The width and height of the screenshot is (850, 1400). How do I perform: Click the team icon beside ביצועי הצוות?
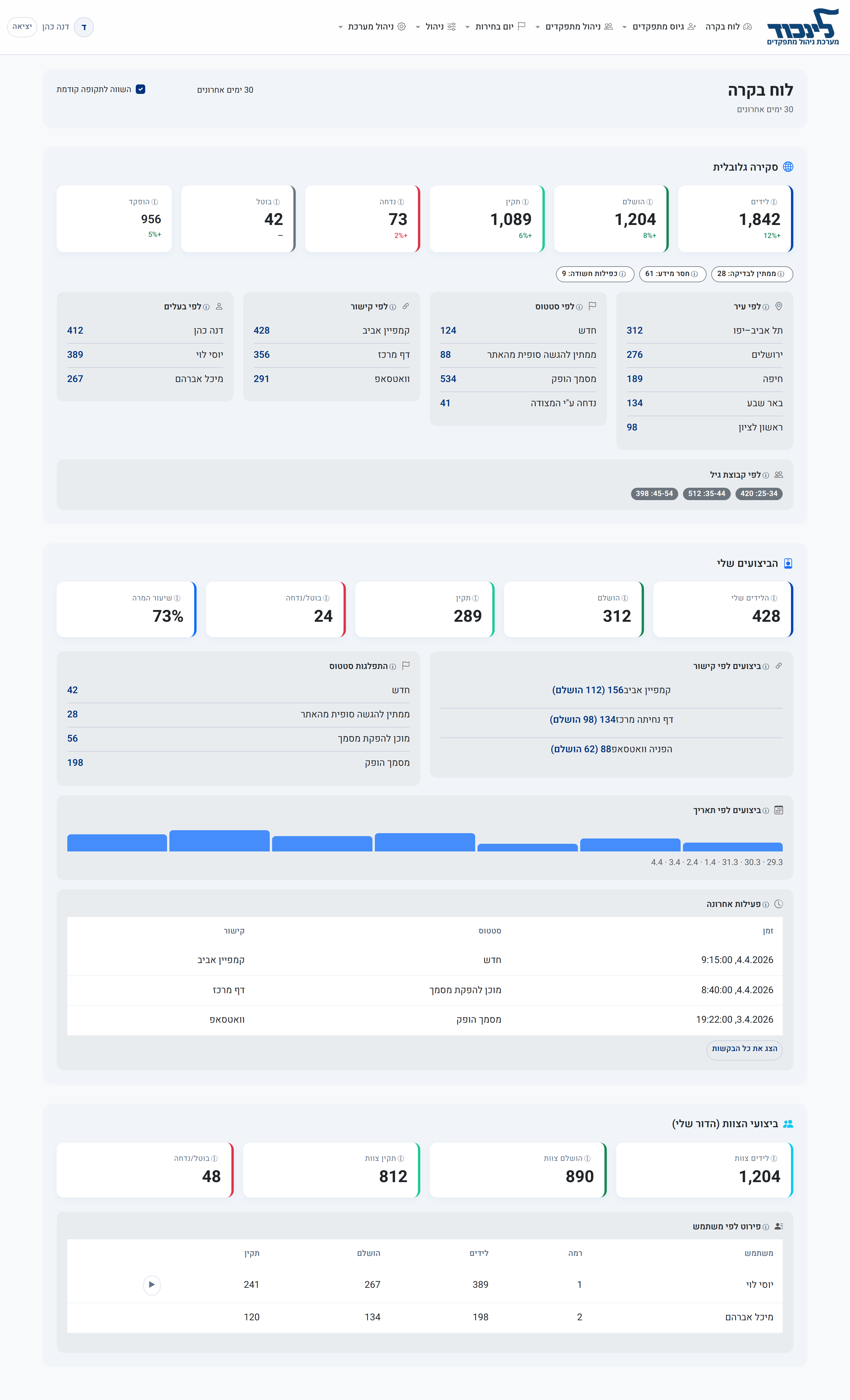pyautogui.click(x=788, y=1124)
